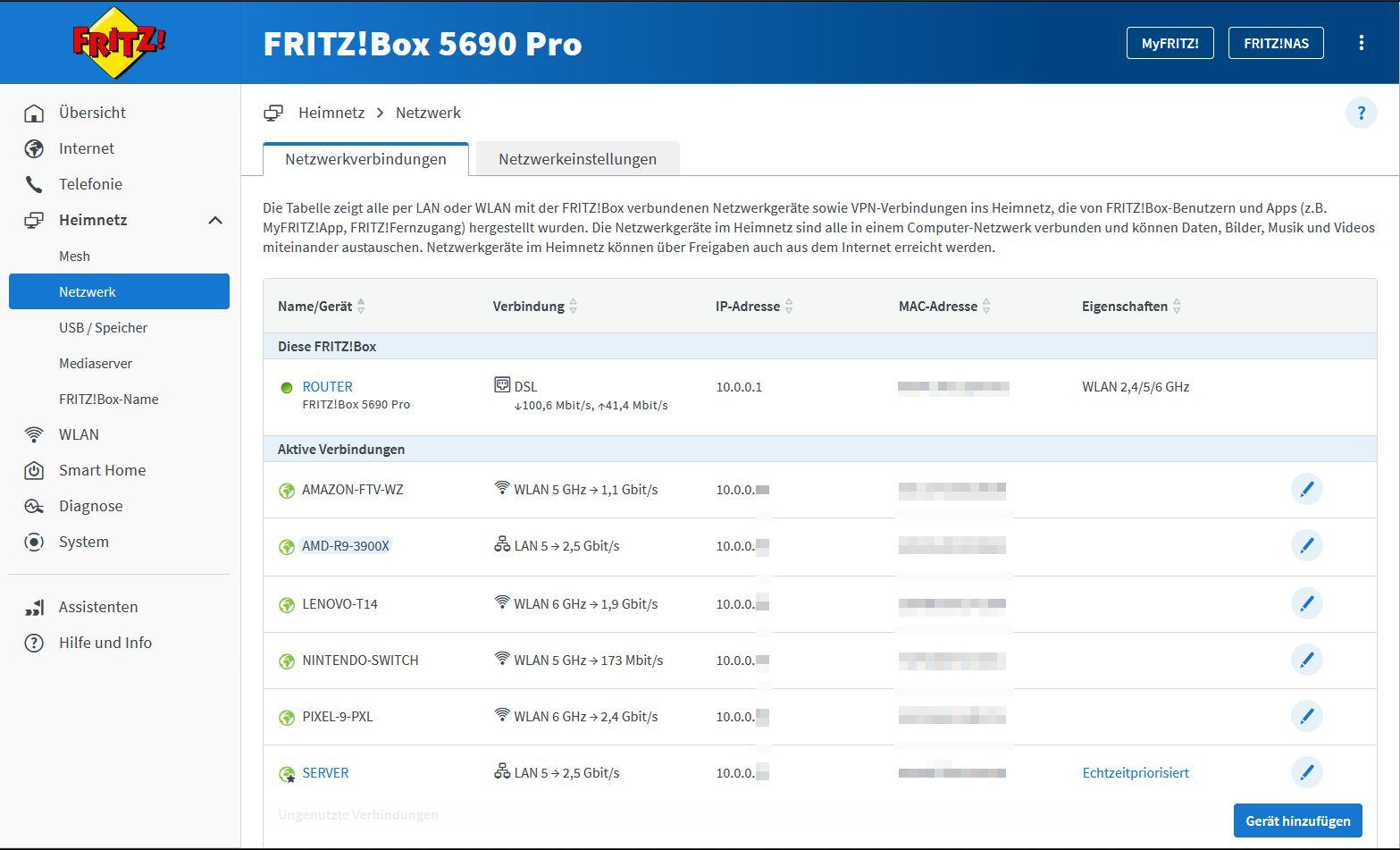Click the WLAN wifi icon in sidebar

[x=34, y=434]
